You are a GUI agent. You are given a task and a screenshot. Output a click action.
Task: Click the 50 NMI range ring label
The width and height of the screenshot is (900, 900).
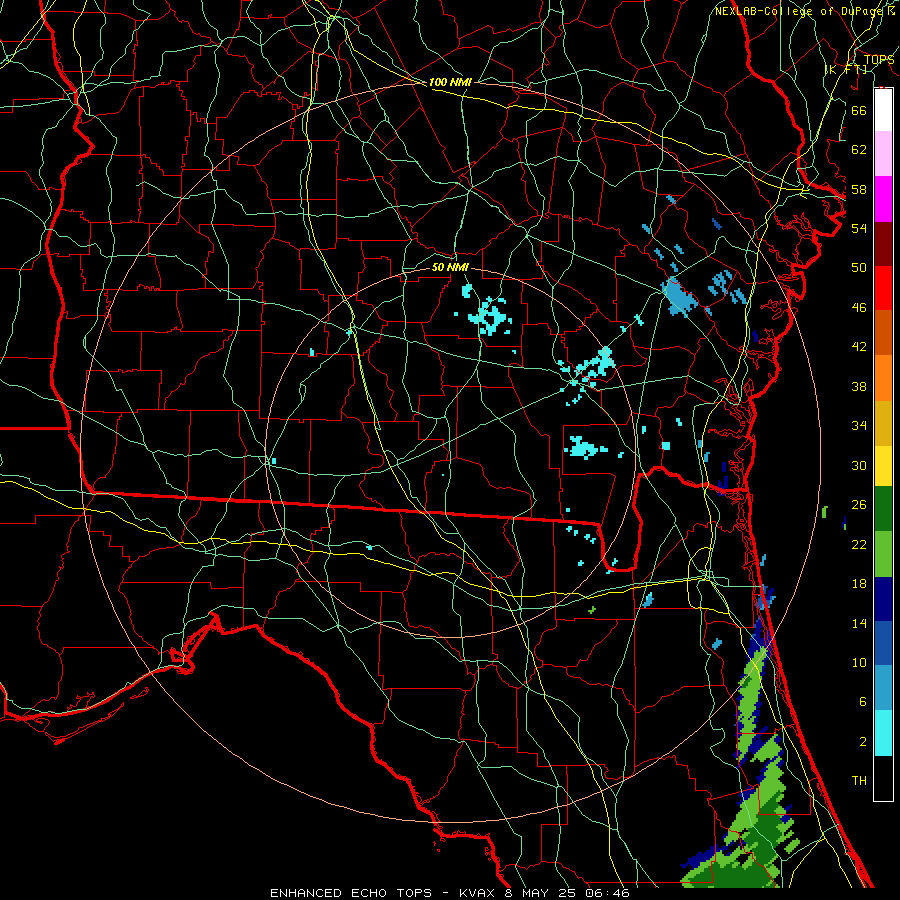(450, 267)
